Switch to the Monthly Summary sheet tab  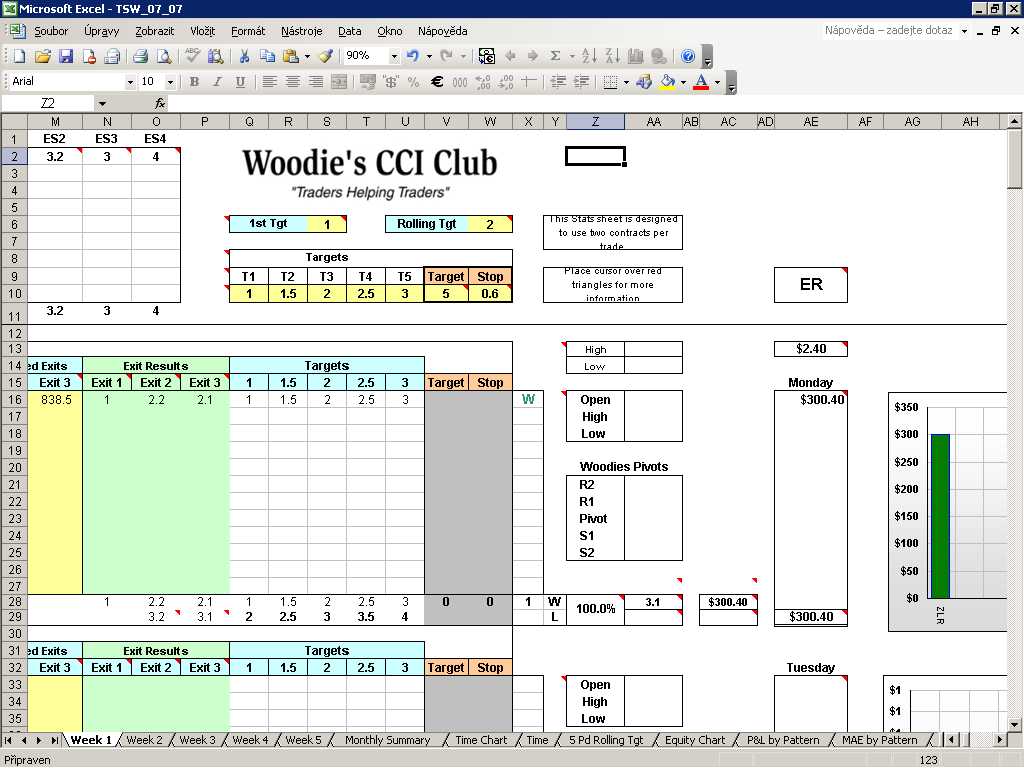coord(387,740)
